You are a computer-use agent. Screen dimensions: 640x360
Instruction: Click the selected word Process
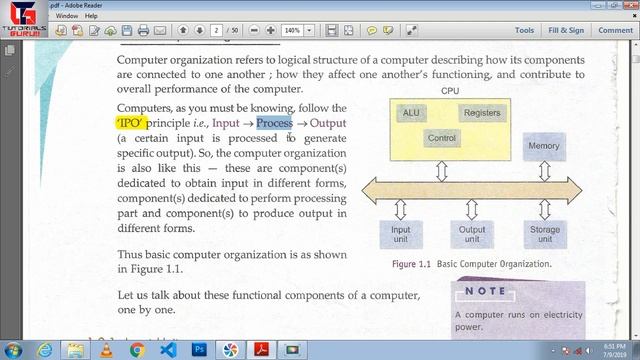[x=274, y=123]
